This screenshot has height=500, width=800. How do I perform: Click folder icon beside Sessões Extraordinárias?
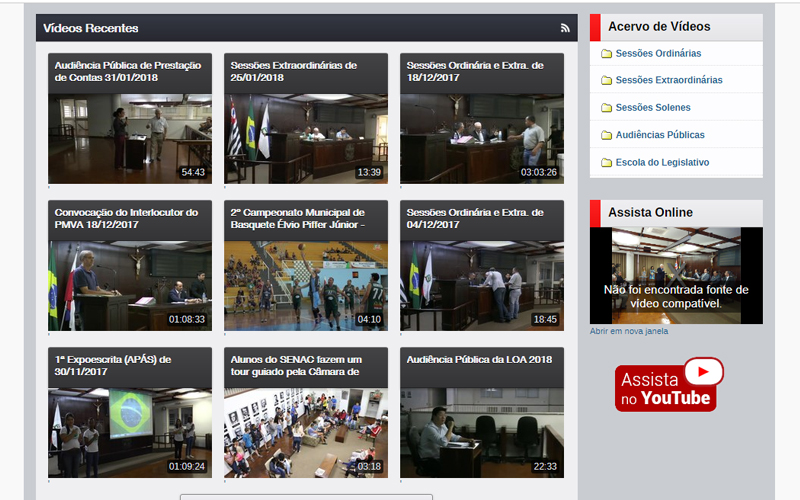(606, 80)
